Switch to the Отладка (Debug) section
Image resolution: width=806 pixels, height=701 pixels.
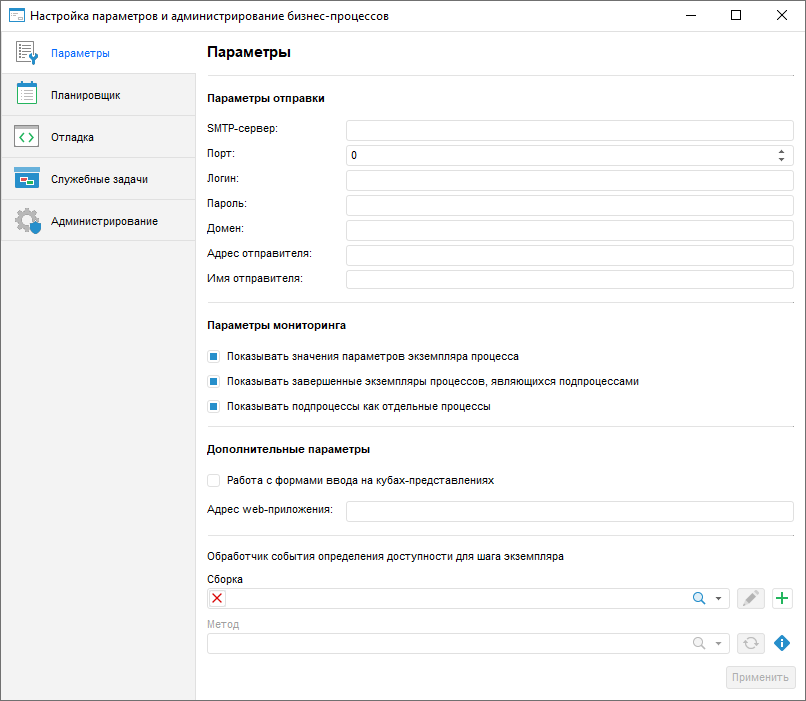point(72,137)
